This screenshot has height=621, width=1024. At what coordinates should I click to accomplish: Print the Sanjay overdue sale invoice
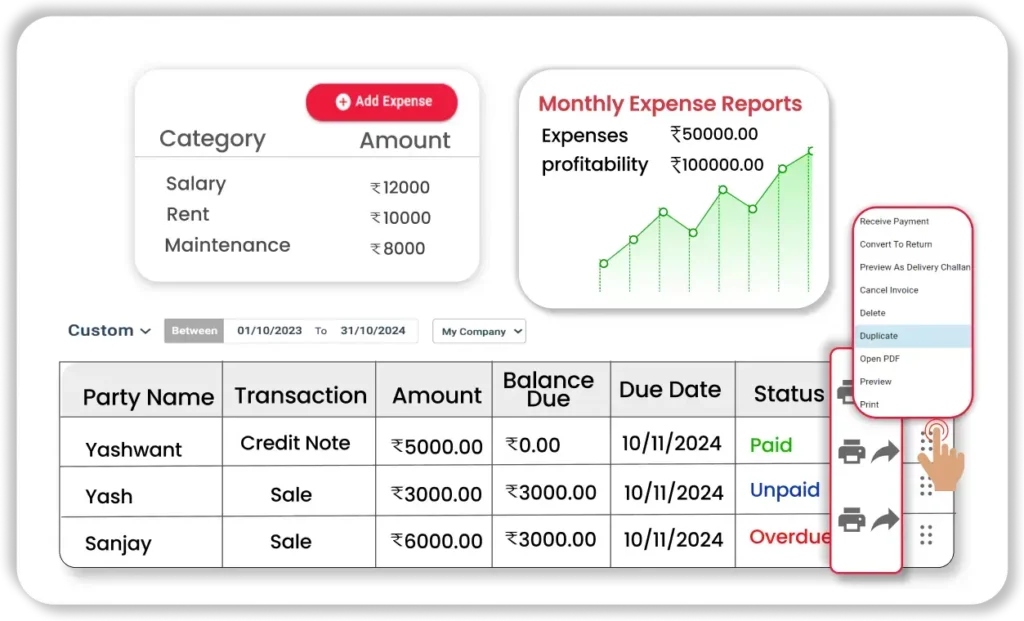[x=851, y=520]
